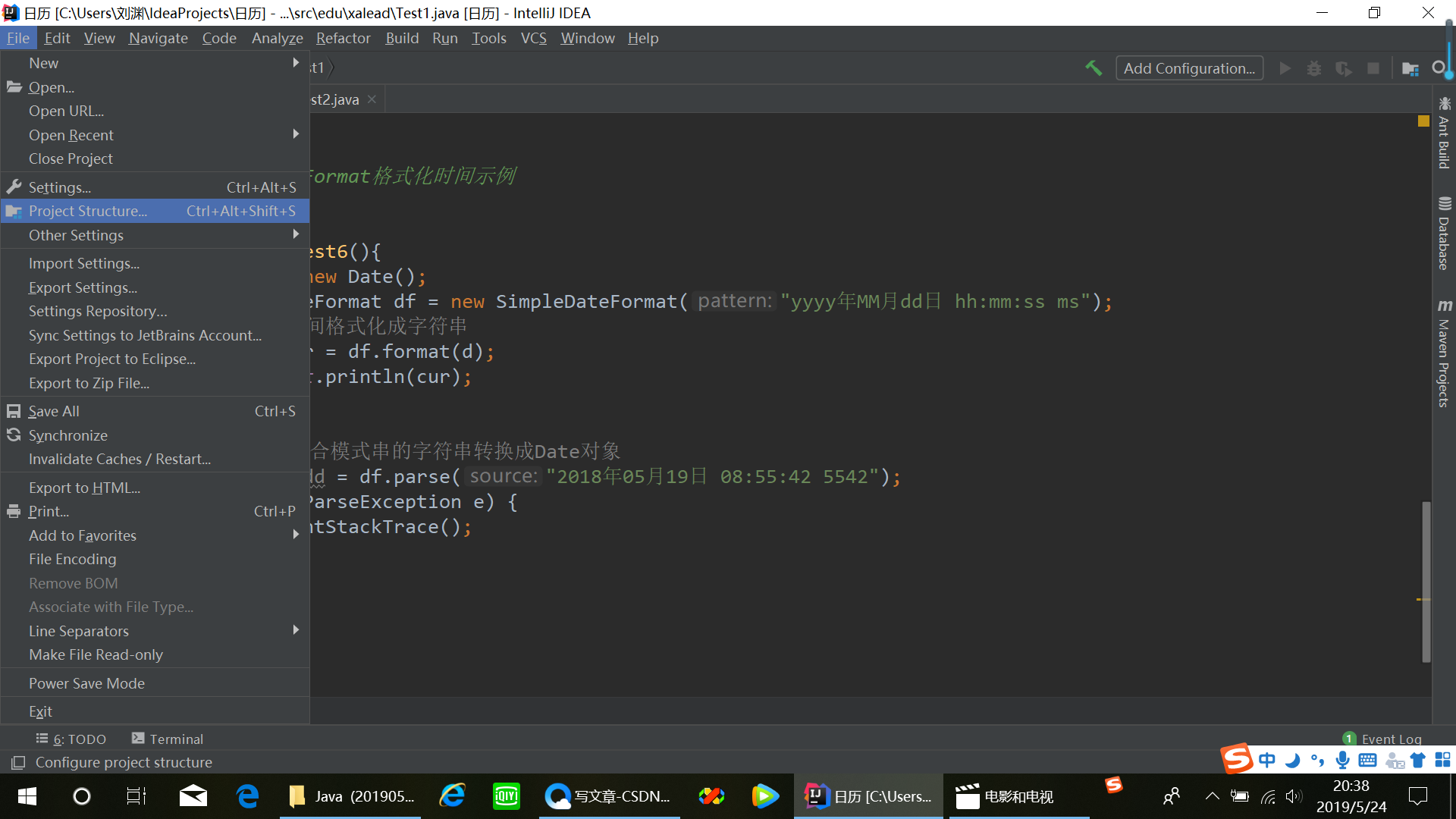Toggle Power Save Mode

point(86,683)
